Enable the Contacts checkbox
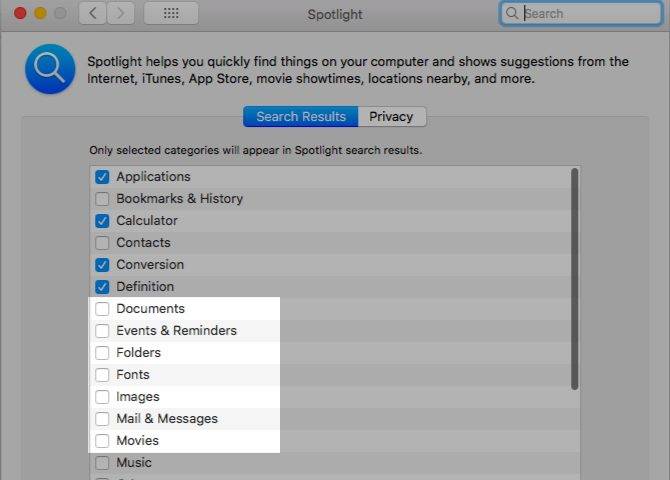The width and height of the screenshot is (670, 480). click(x=102, y=243)
